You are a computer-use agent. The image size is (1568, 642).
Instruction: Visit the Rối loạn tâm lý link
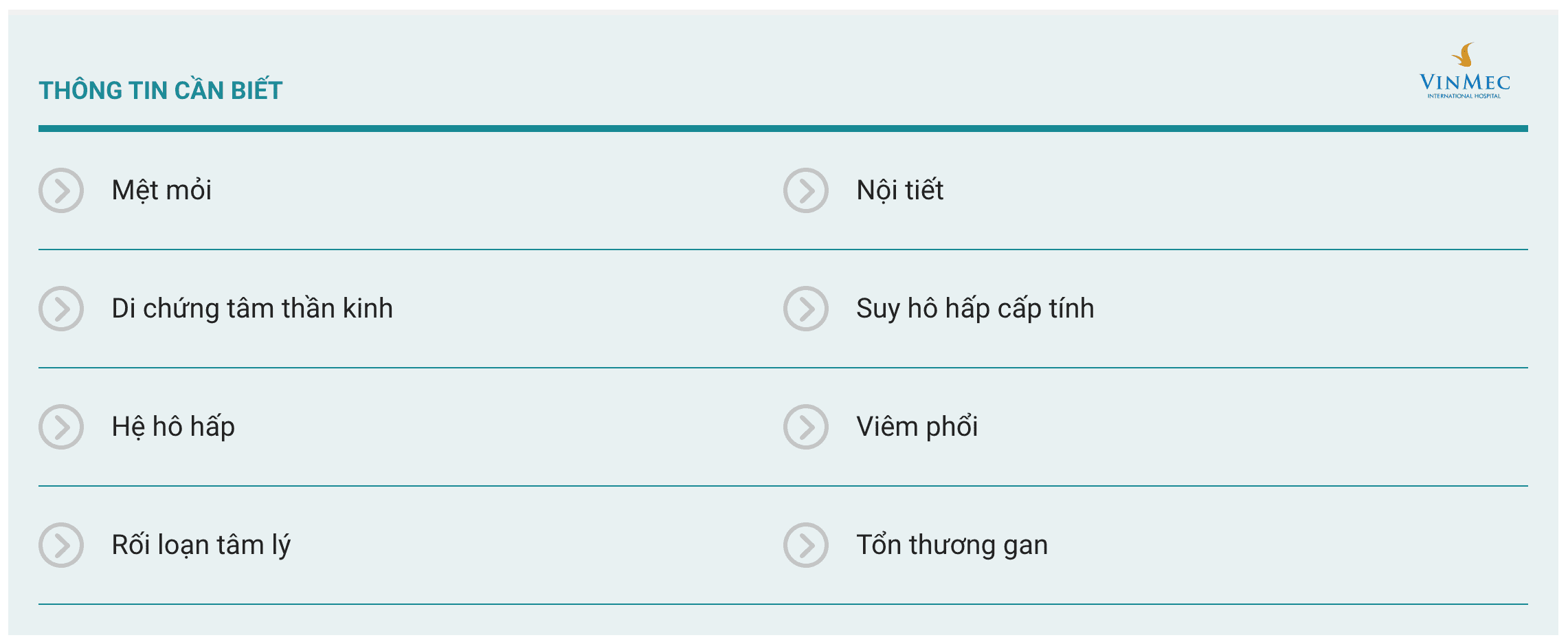[x=201, y=545]
